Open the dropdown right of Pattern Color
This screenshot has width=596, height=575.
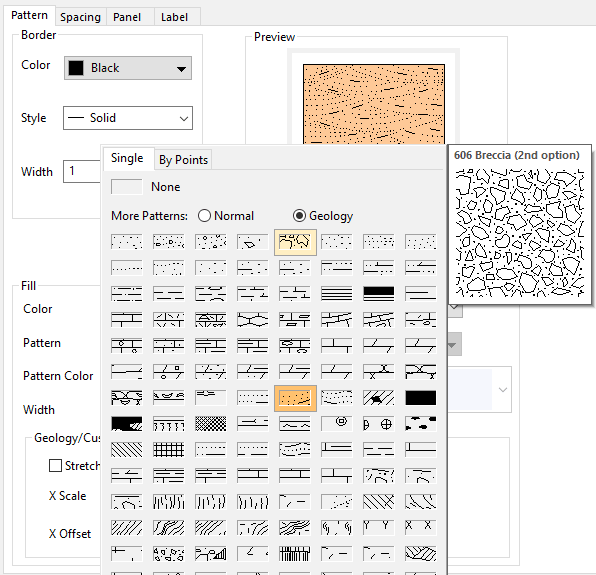pyautogui.click(x=479, y=390)
